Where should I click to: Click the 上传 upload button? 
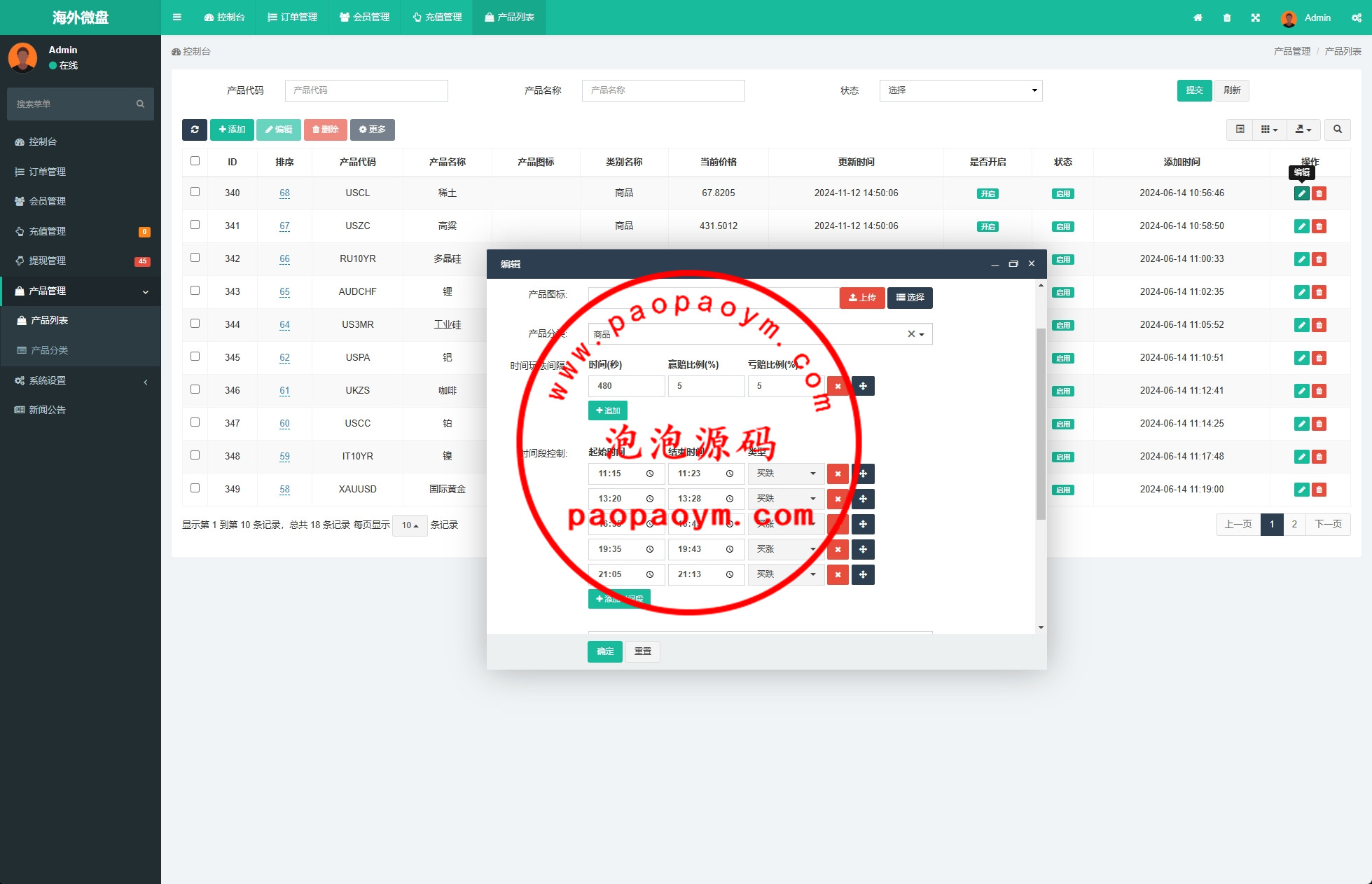[862, 298]
